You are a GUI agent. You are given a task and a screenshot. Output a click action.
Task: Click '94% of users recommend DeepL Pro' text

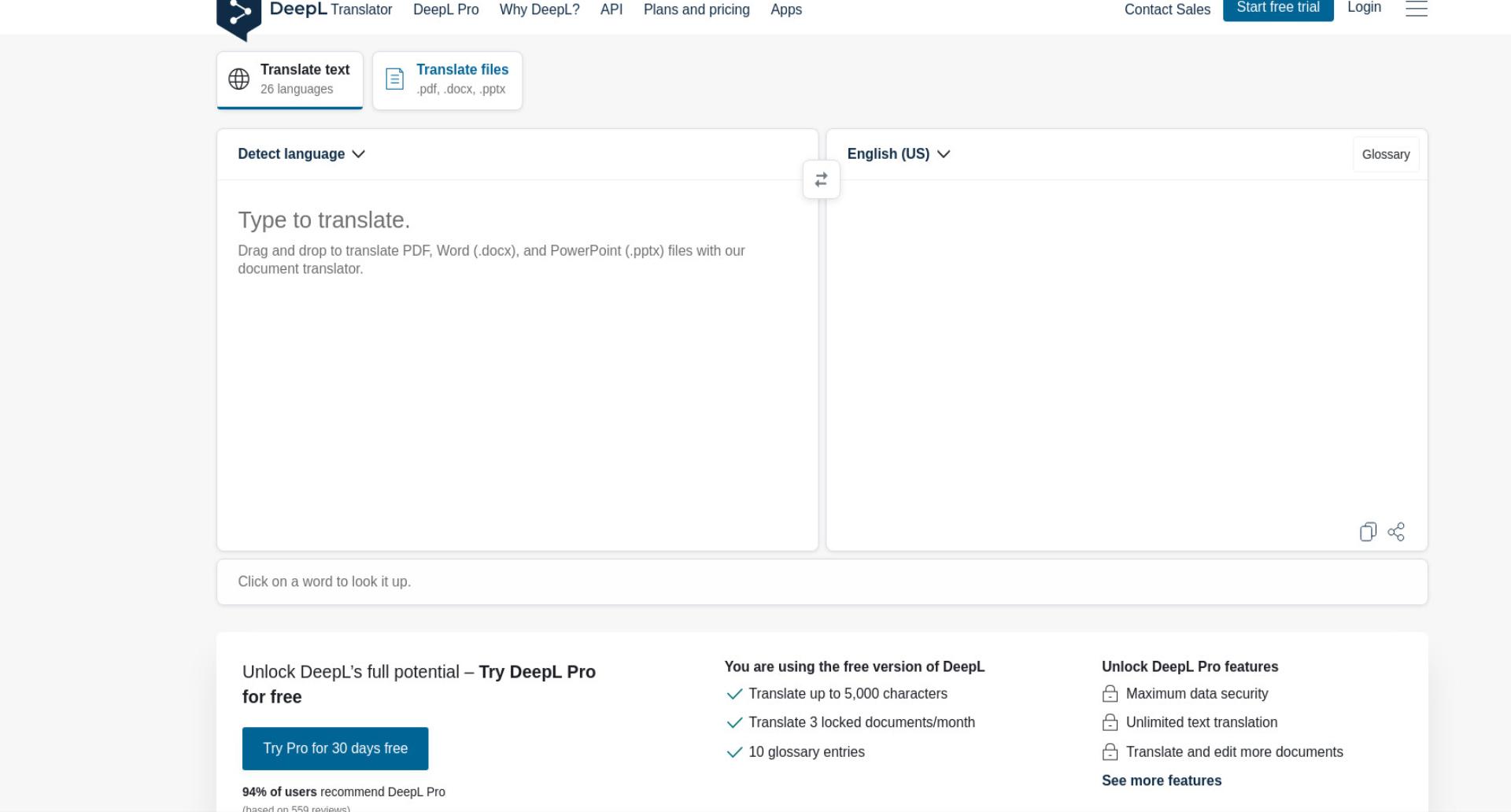[x=344, y=792]
